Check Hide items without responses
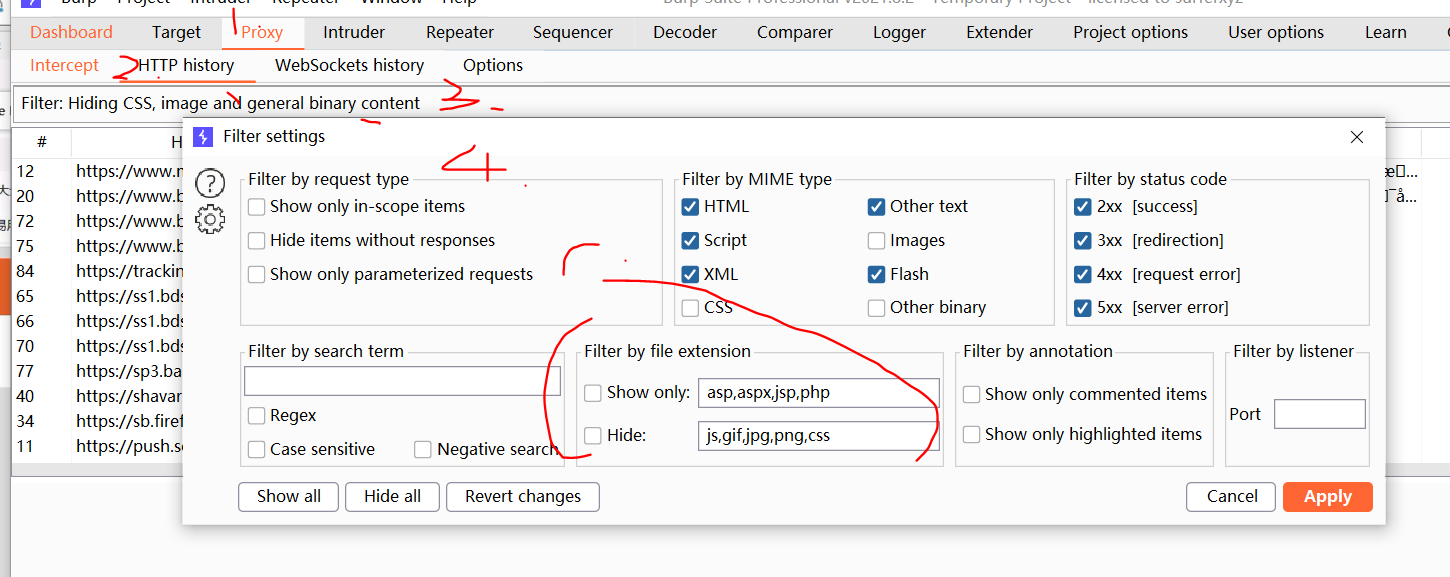Viewport: 1450px width, 577px height. [x=257, y=241]
